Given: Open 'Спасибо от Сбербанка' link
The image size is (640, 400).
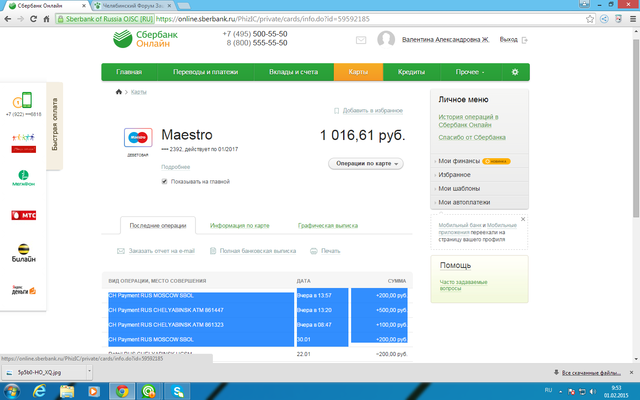Looking at the screenshot, I should pyautogui.click(x=472, y=138).
